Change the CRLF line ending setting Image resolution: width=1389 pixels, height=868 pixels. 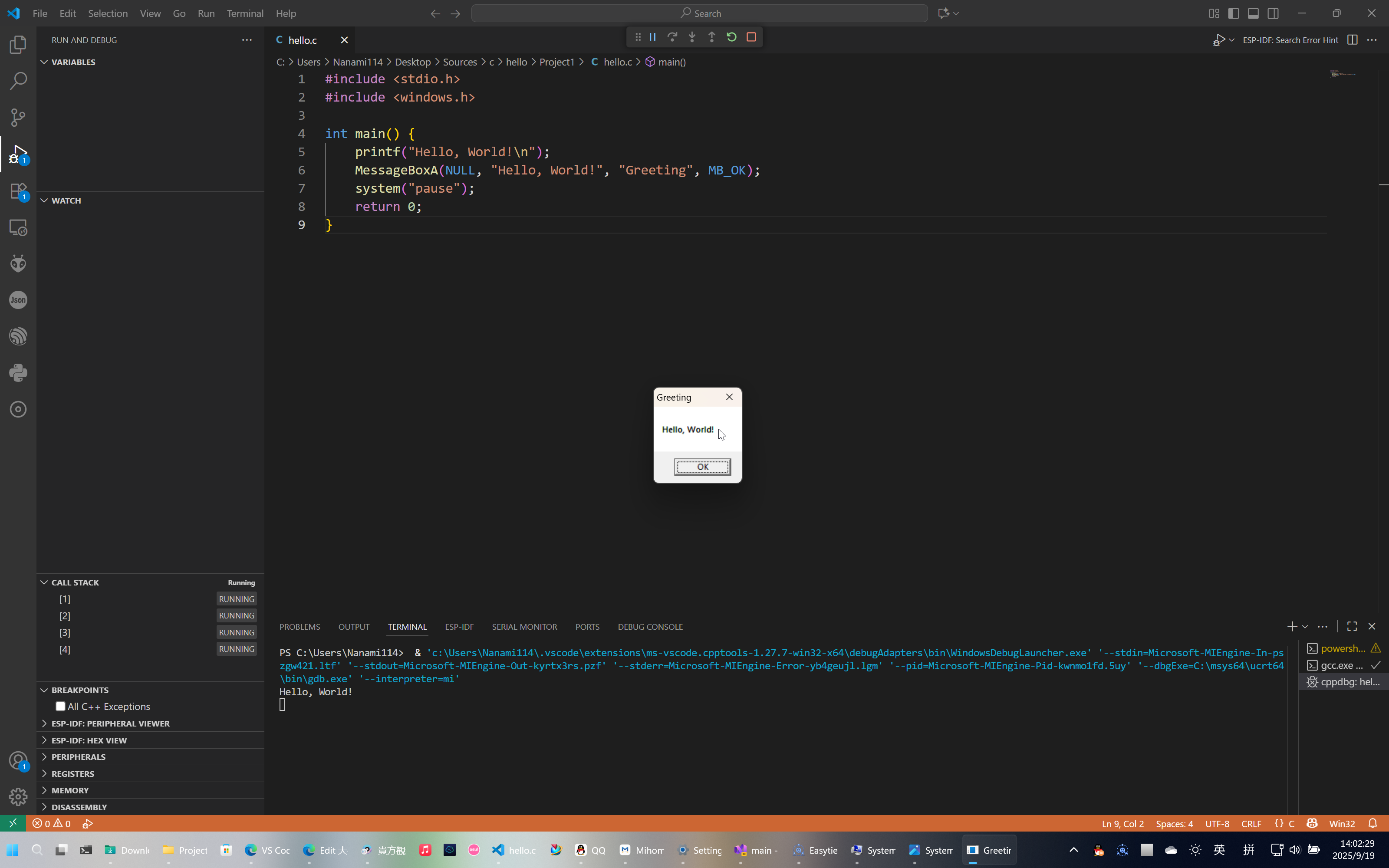pyautogui.click(x=1251, y=823)
